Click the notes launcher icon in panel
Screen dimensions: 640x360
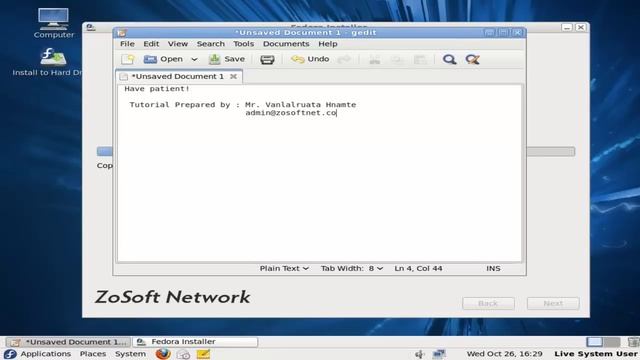coord(203,354)
